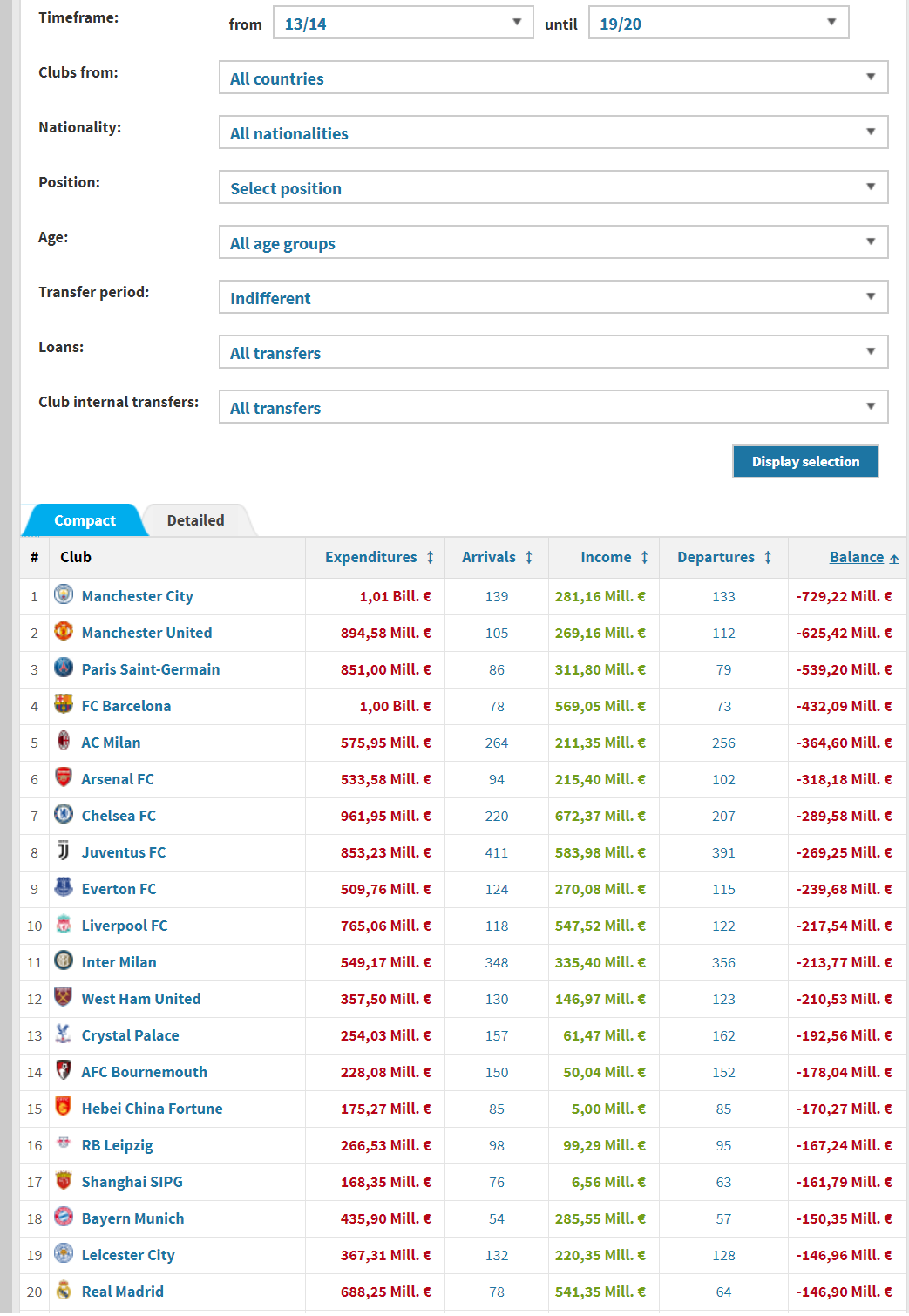
Task: Open the timeframe 'from' season dropdown
Action: pos(403,23)
